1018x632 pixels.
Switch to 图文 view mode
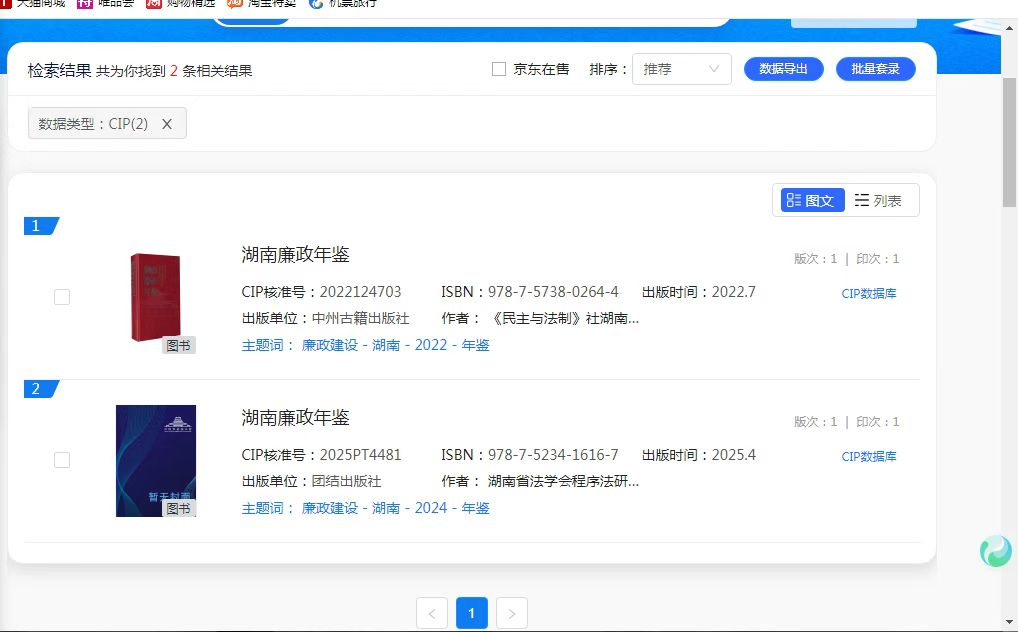810,201
